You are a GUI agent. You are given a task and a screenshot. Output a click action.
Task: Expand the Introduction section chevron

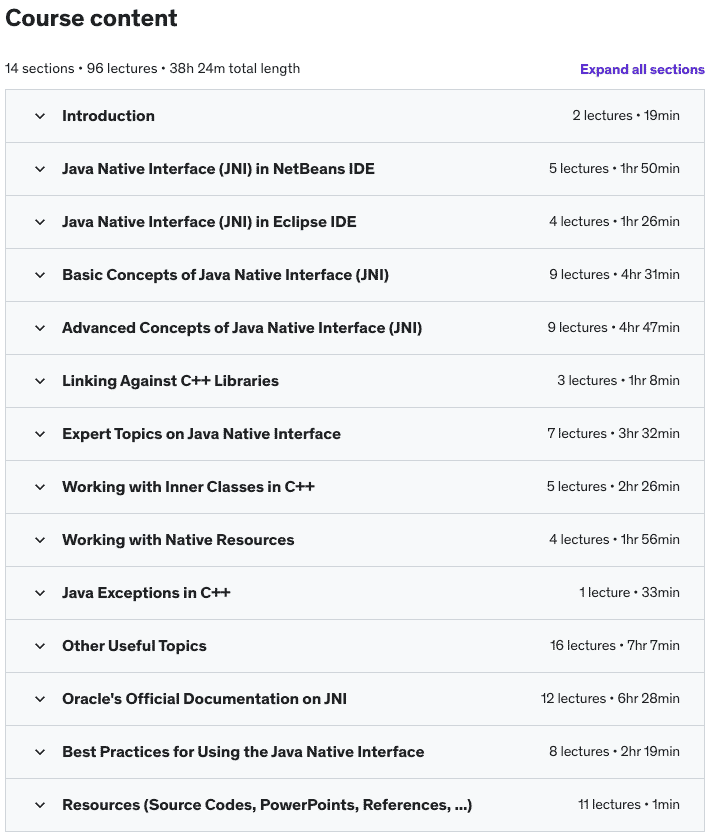pyautogui.click(x=40, y=116)
